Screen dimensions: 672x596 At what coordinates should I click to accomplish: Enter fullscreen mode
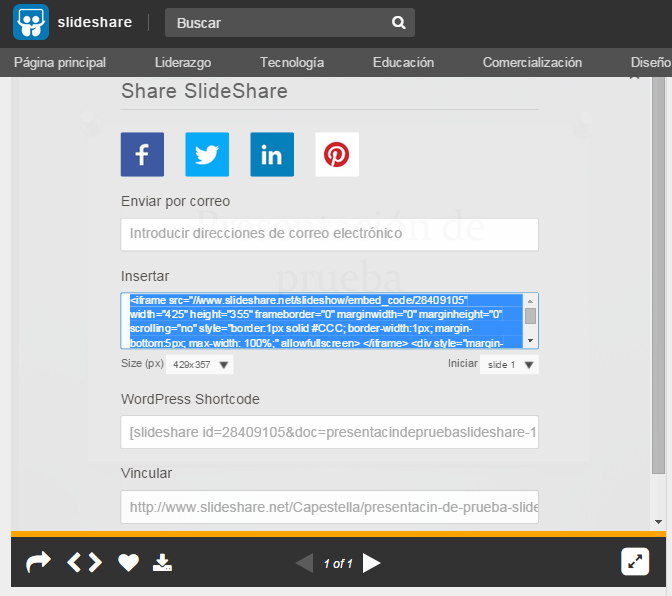point(635,561)
